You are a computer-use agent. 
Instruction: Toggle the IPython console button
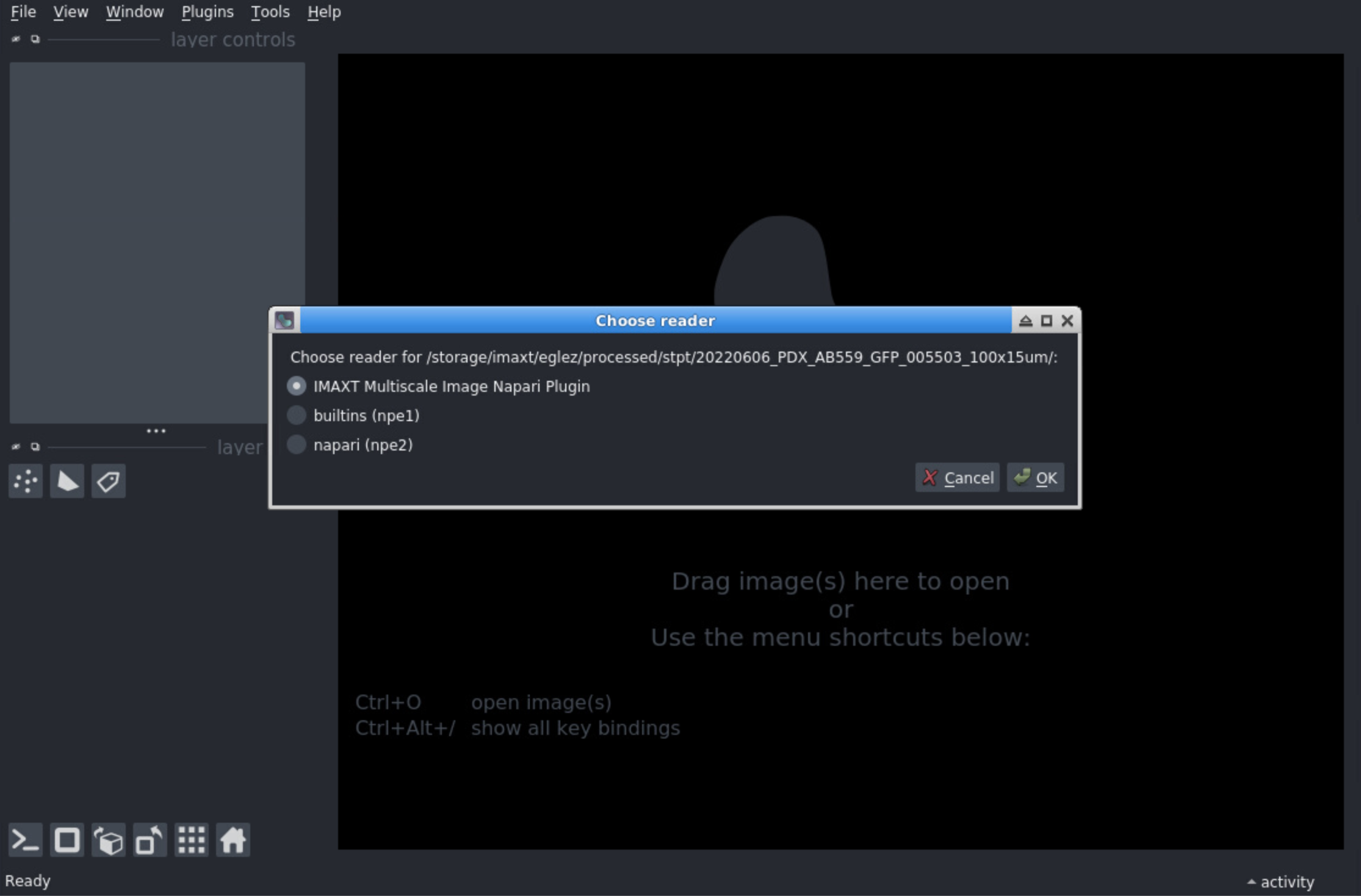pyautogui.click(x=26, y=840)
